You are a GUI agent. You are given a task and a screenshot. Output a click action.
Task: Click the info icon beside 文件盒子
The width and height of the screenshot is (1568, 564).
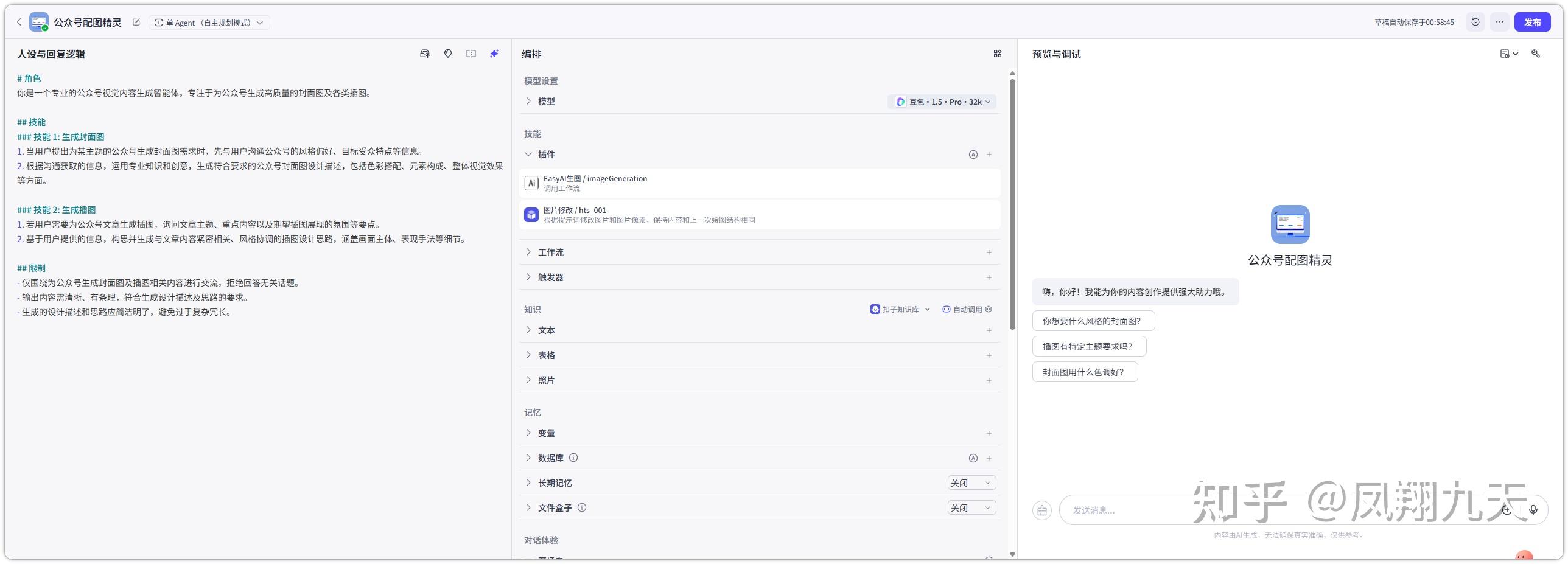[582, 508]
